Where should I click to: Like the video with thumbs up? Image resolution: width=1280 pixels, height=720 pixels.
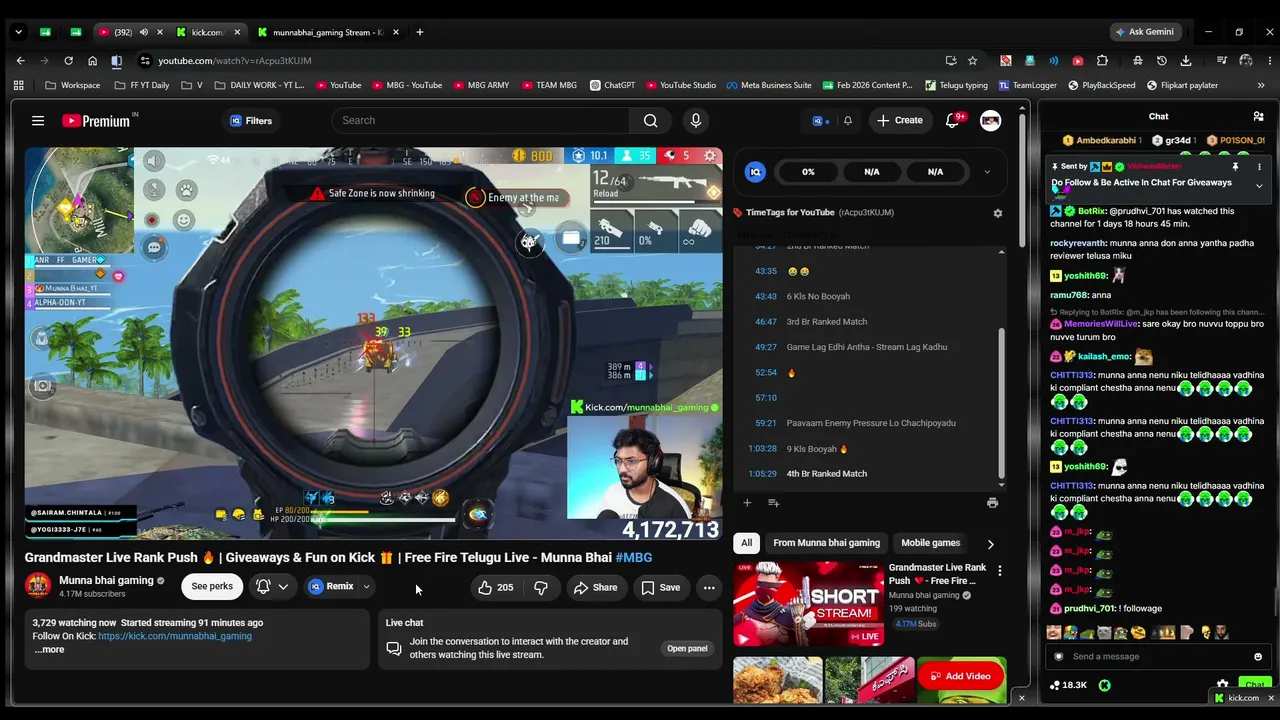click(496, 587)
